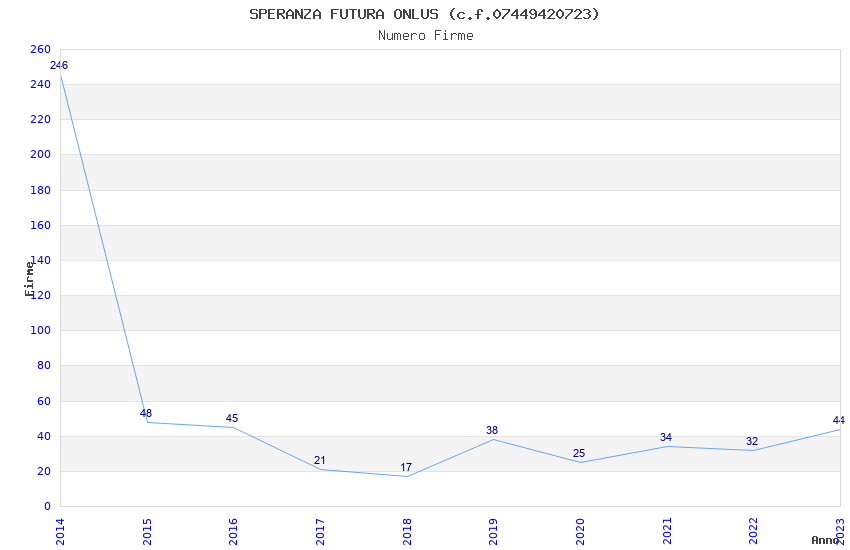Image resolution: width=850 pixels, height=550 pixels.
Task: Select the 25 data label for 2020
Action: pos(579,454)
